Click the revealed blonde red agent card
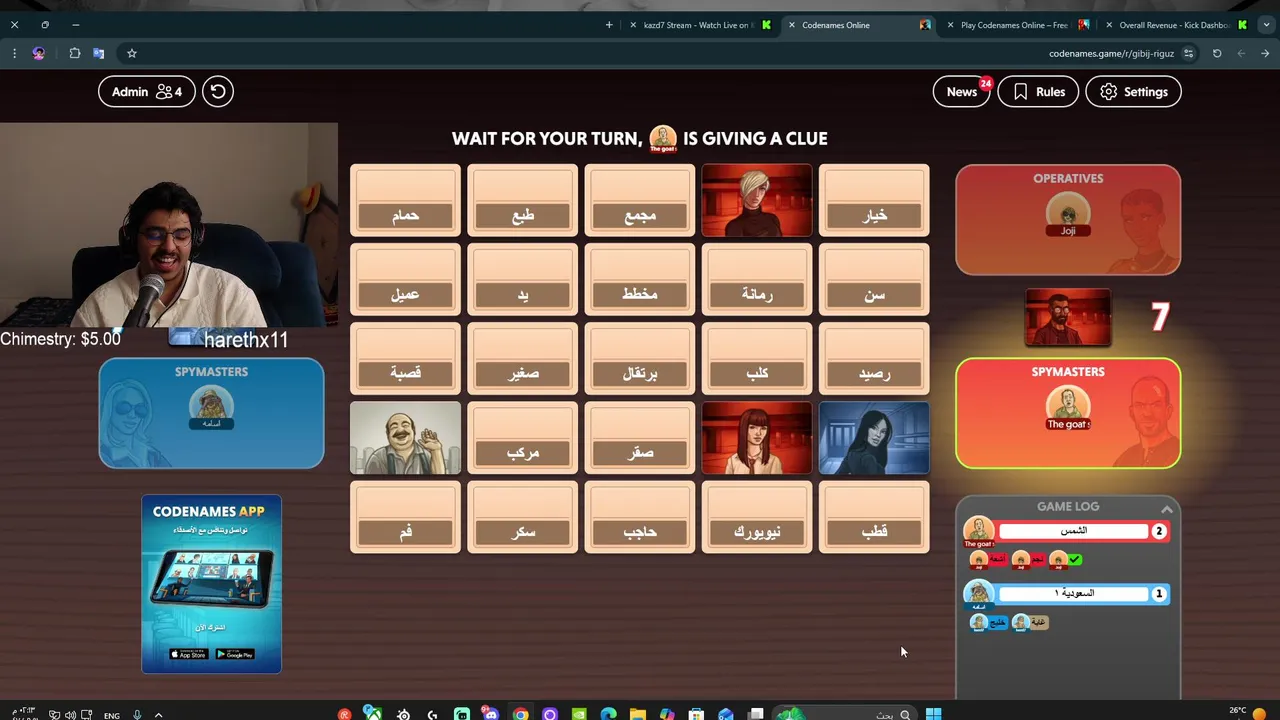 [x=757, y=200]
